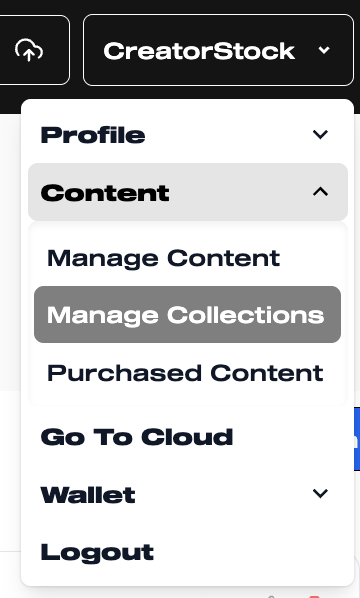Click Logout in the account menu

pyautogui.click(x=97, y=552)
